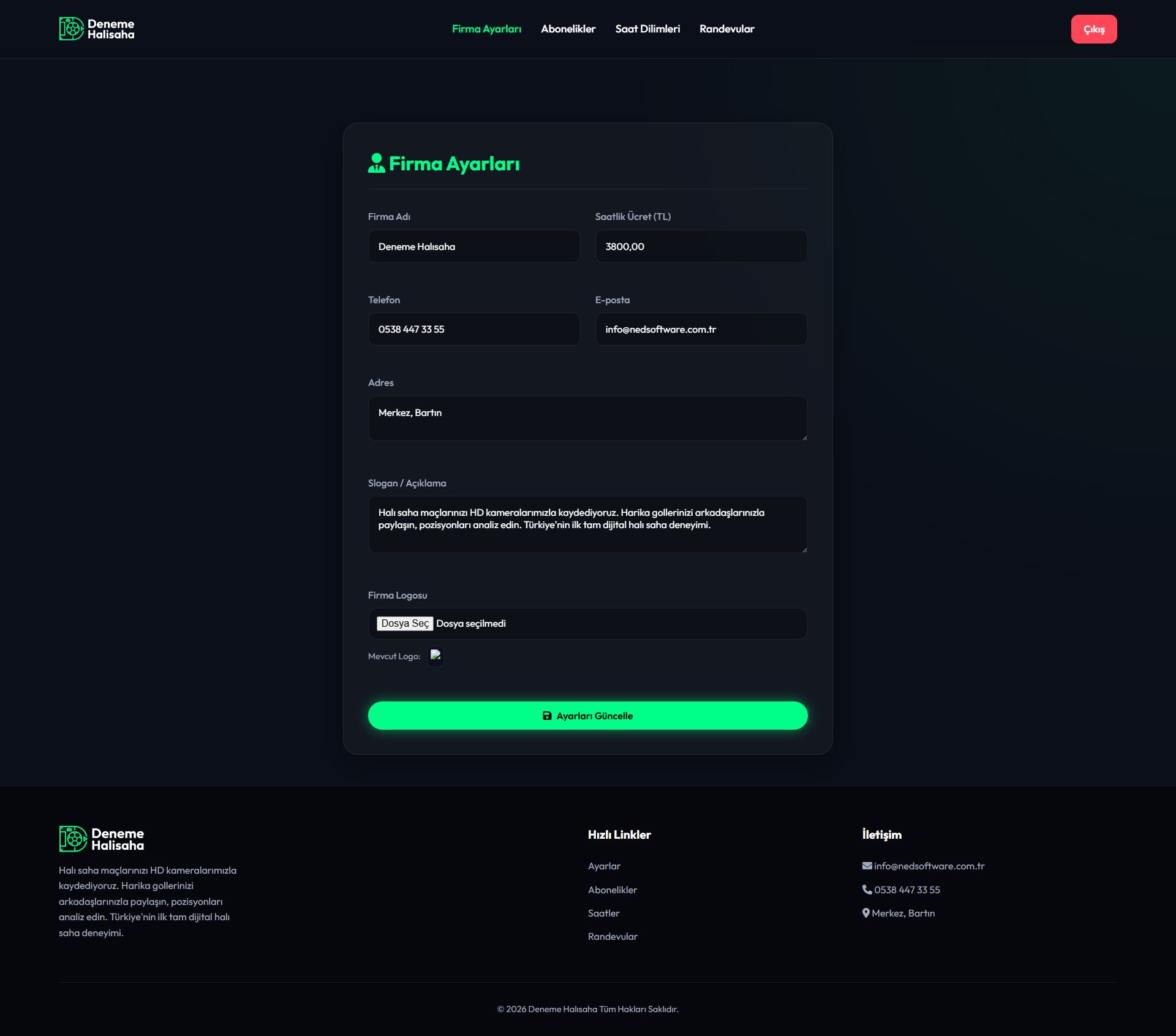Focus the E-posta input field
1176x1036 pixels.
701,329
